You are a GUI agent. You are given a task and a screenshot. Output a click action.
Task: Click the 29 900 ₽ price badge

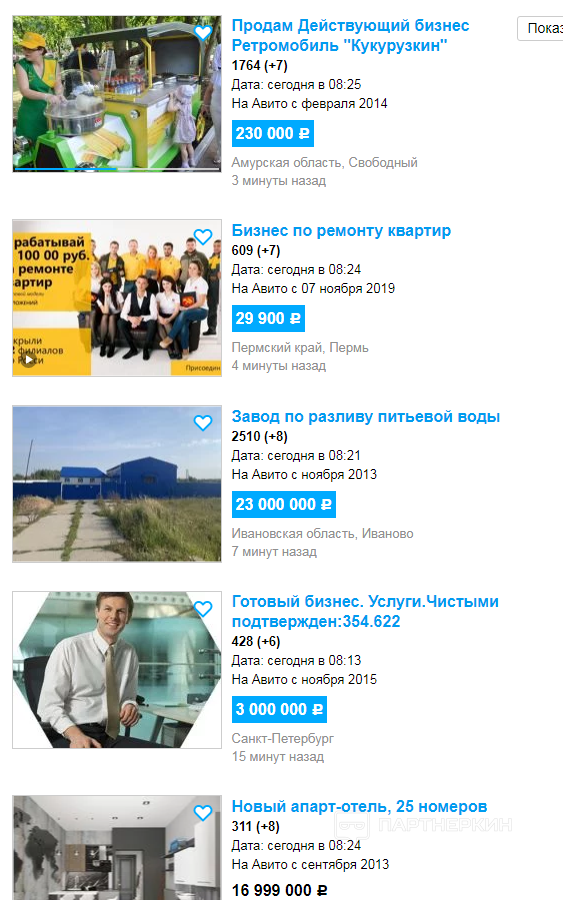pyautogui.click(x=268, y=319)
